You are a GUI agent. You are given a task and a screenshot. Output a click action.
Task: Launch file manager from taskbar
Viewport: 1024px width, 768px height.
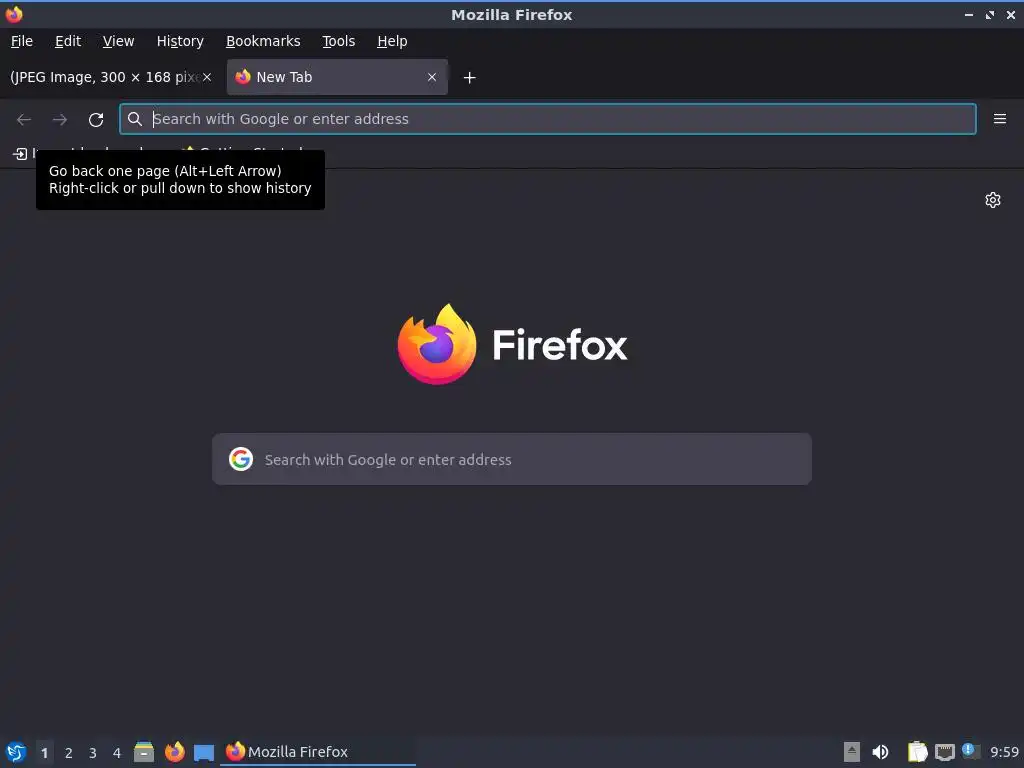tap(144, 752)
